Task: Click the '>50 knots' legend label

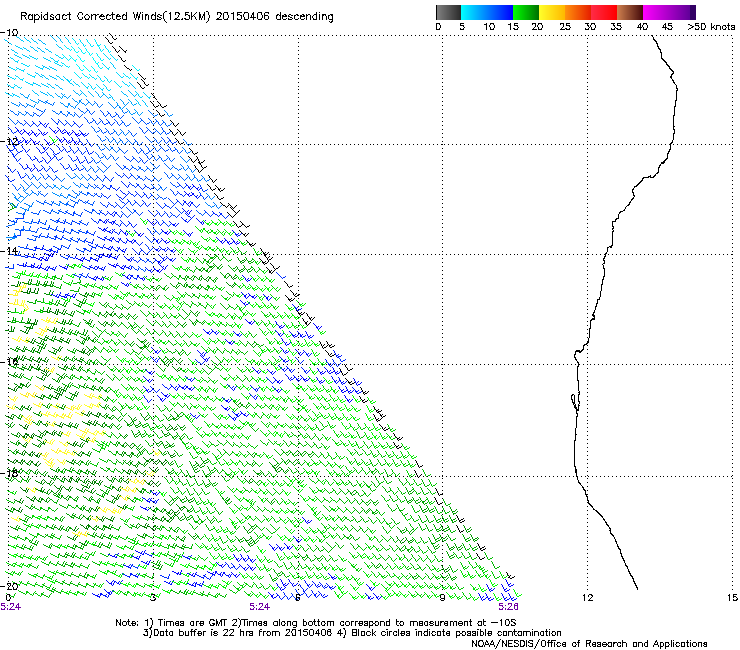Action: coord(711,27)
